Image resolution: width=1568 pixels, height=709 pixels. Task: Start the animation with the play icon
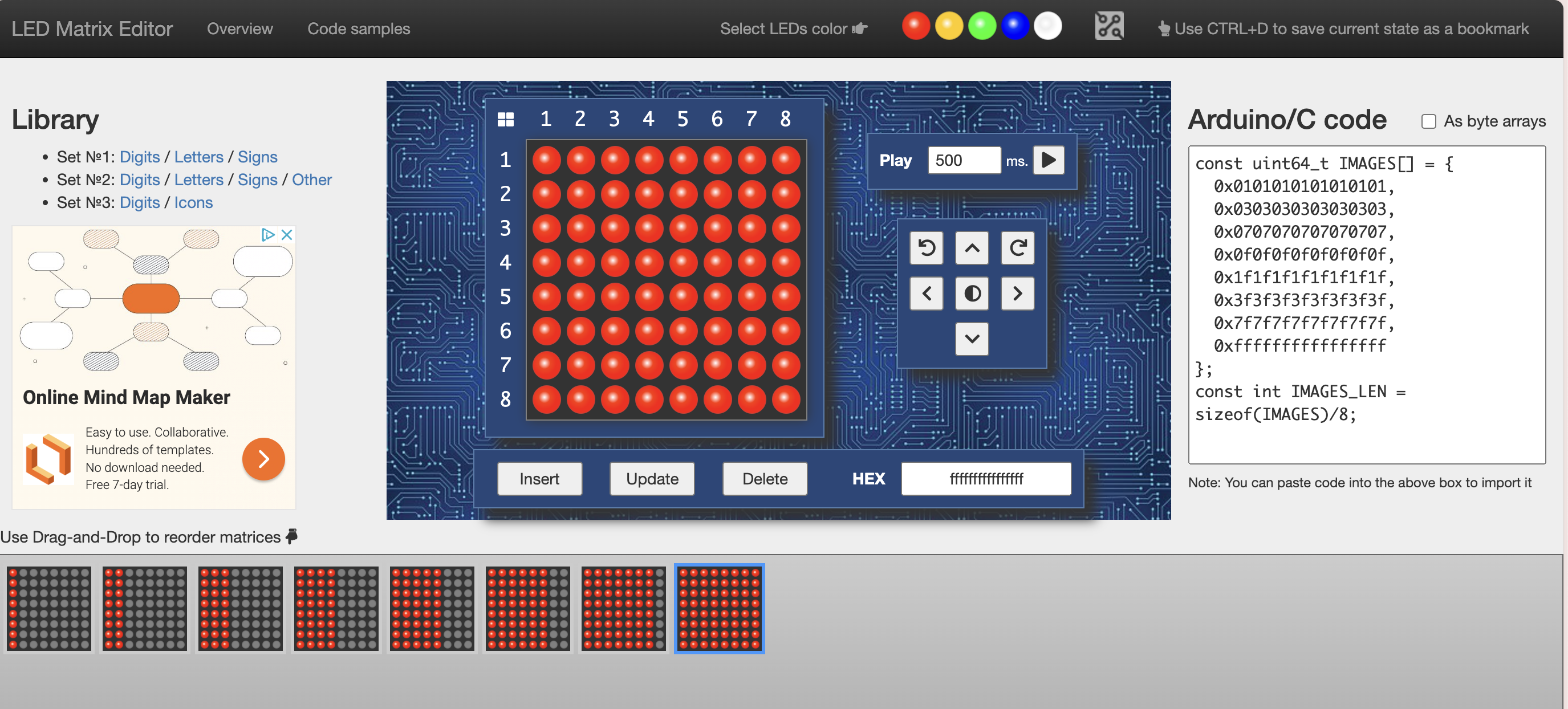(1048, 160)
